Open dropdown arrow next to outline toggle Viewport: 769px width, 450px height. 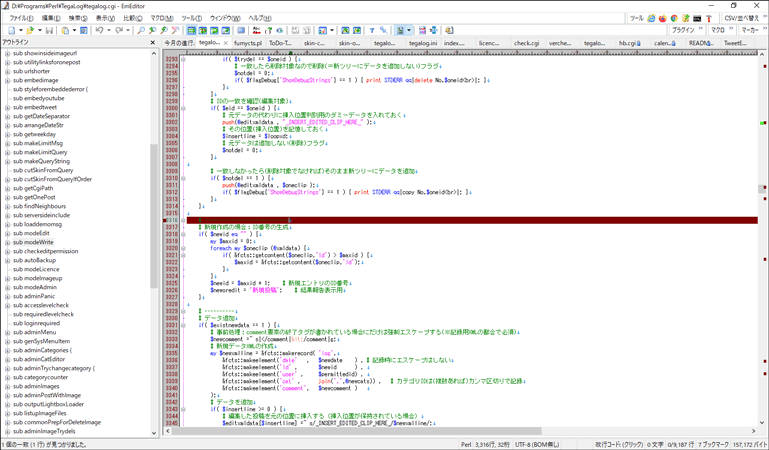click(409, 30)
